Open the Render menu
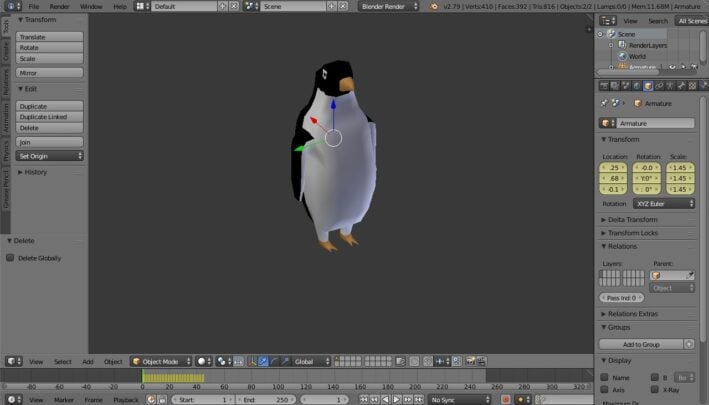This screenshot has height=405, width=709. click(60, 6)
